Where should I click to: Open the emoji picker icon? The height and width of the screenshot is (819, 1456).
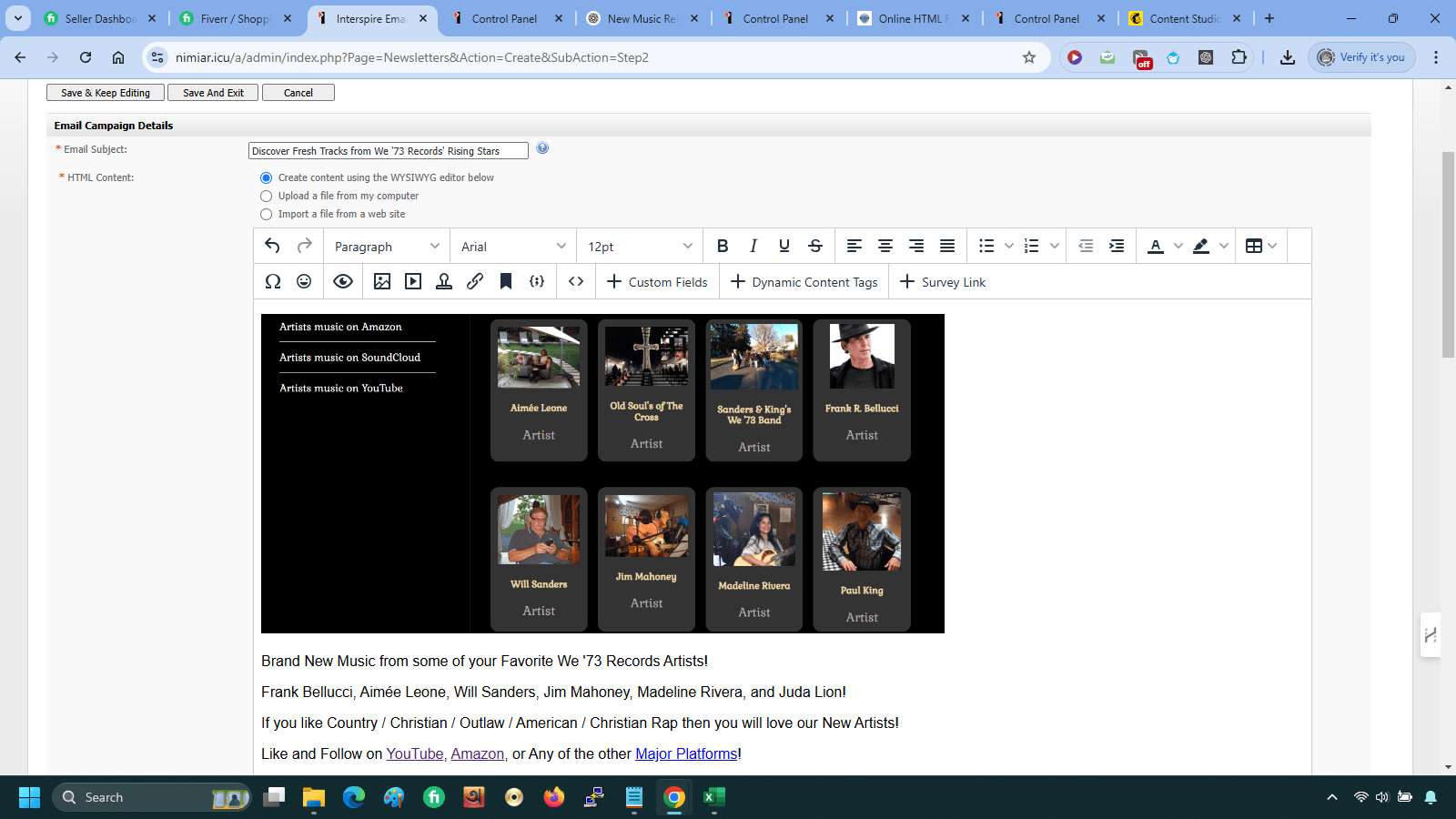point(304,282)
